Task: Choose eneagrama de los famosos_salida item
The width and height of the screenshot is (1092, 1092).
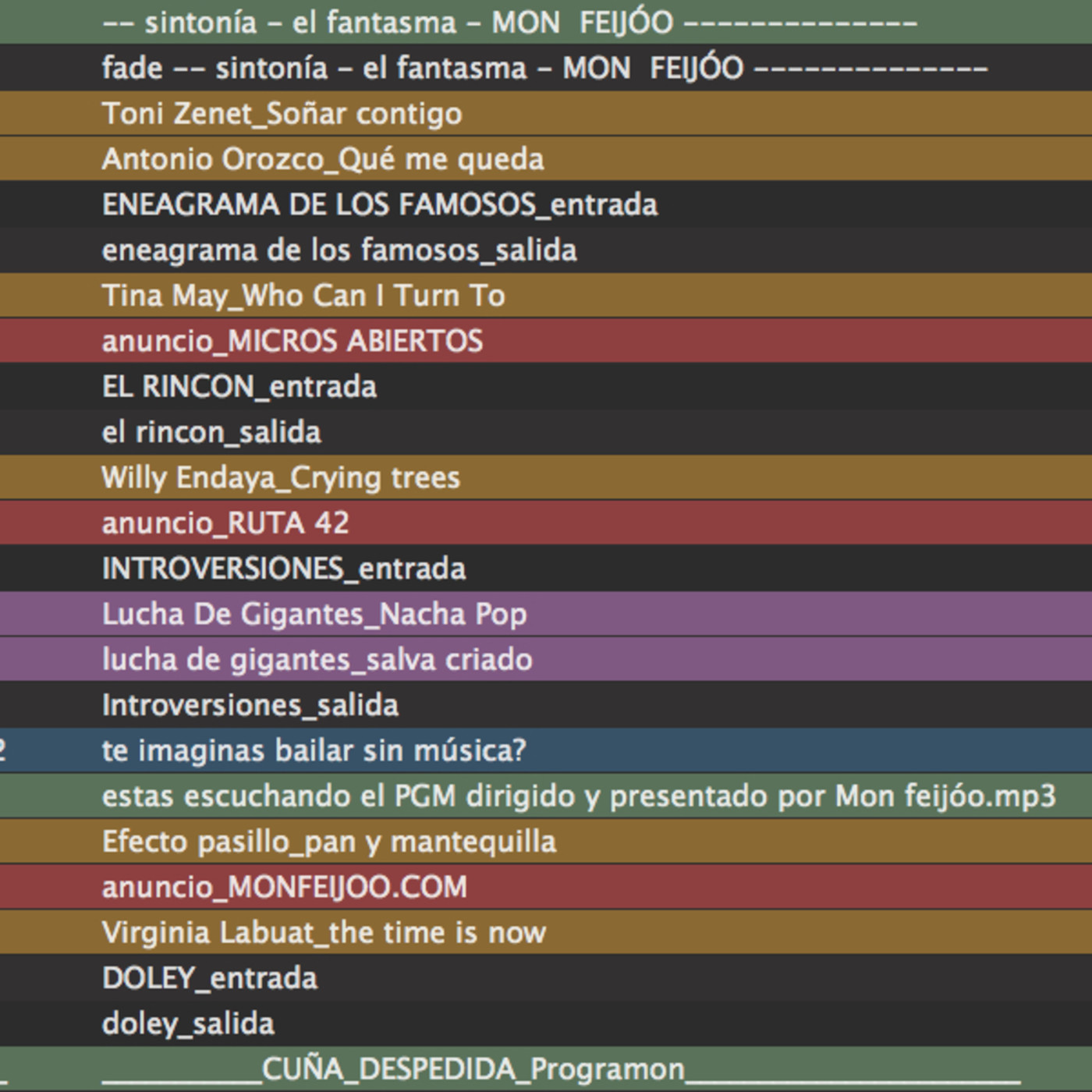Action: coord(339,250)
